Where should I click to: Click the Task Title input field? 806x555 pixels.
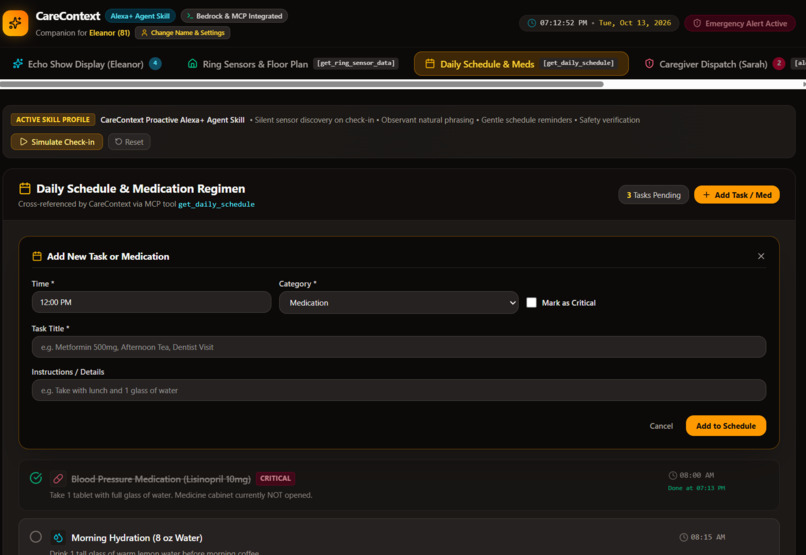[399, 347]
